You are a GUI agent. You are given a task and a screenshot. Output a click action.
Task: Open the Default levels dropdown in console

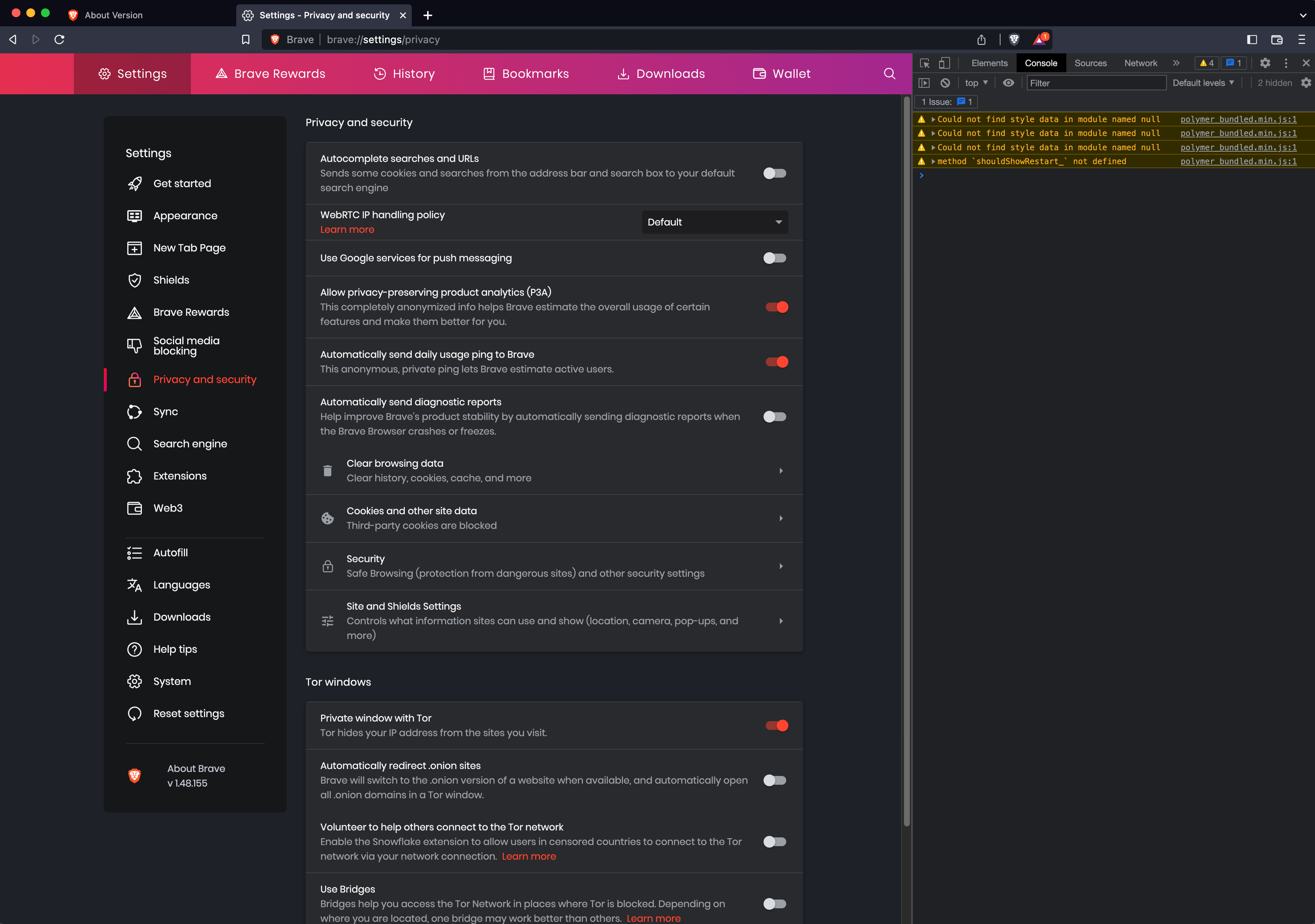coord(1202,83)
